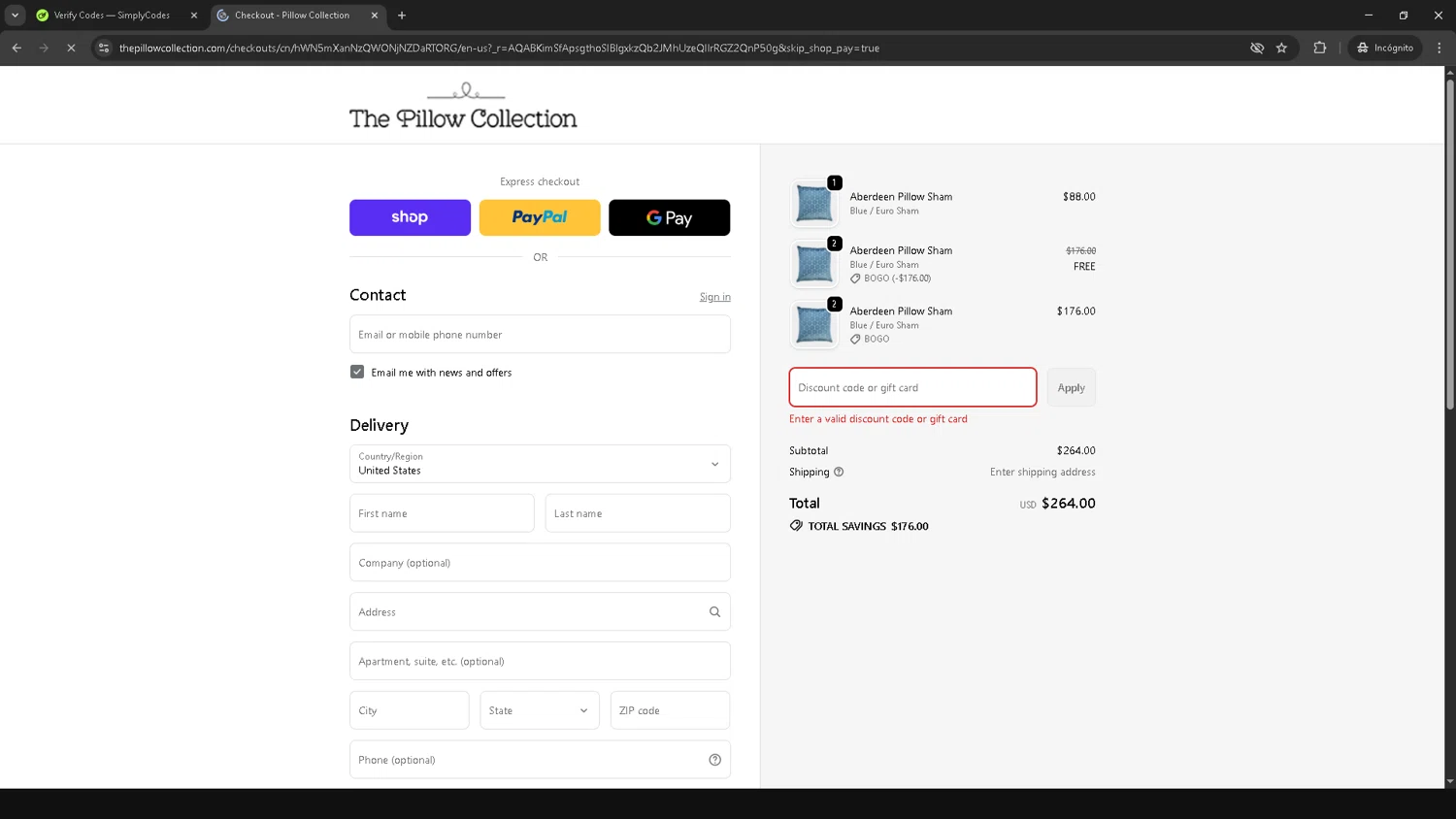The width and height of the screenshot is (1456, 819).
Task: Click the Shop Pay express checkout button
Action: [x=410, y=217]
